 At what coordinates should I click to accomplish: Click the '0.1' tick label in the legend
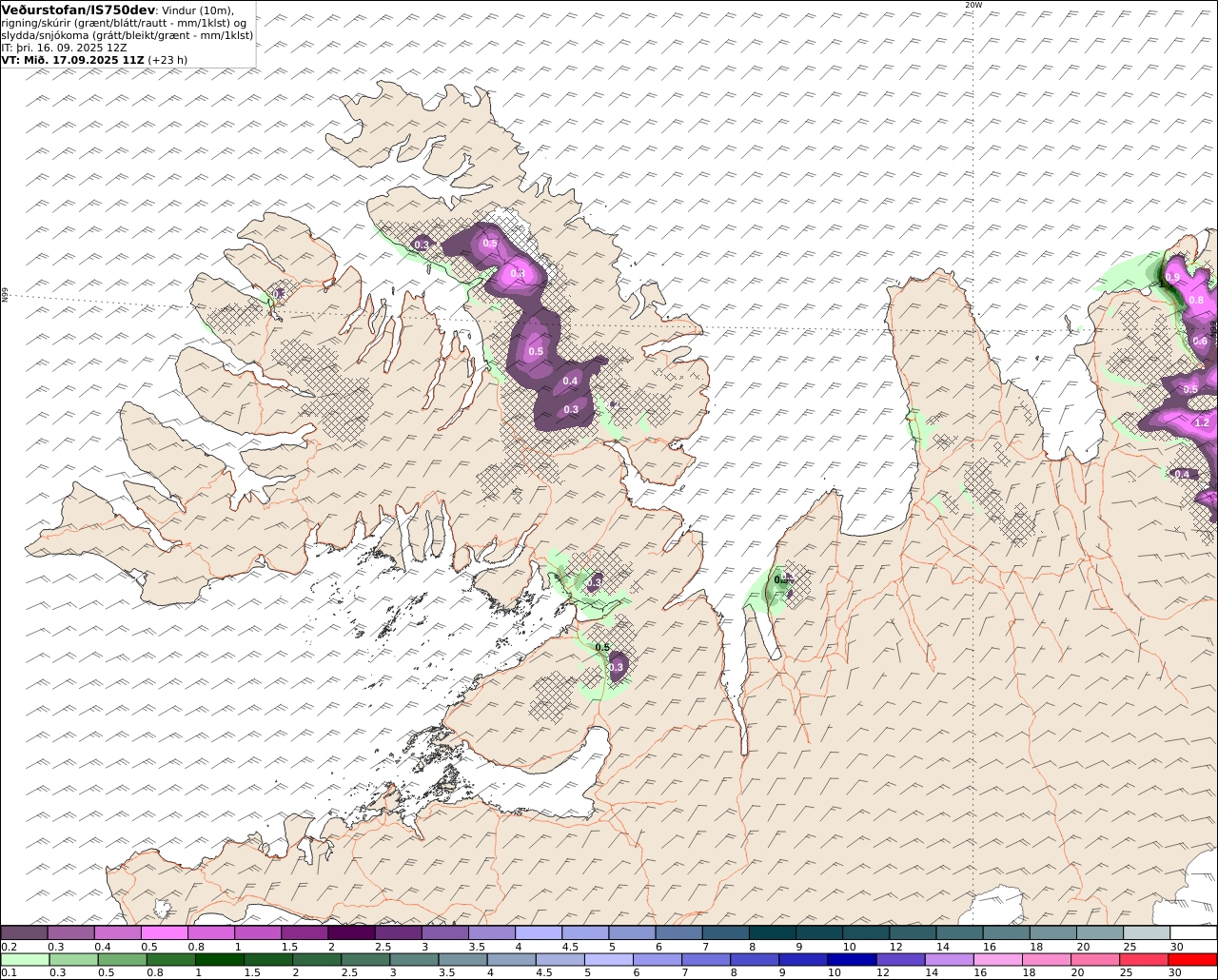pyautogui.click(x=9, y=972)
